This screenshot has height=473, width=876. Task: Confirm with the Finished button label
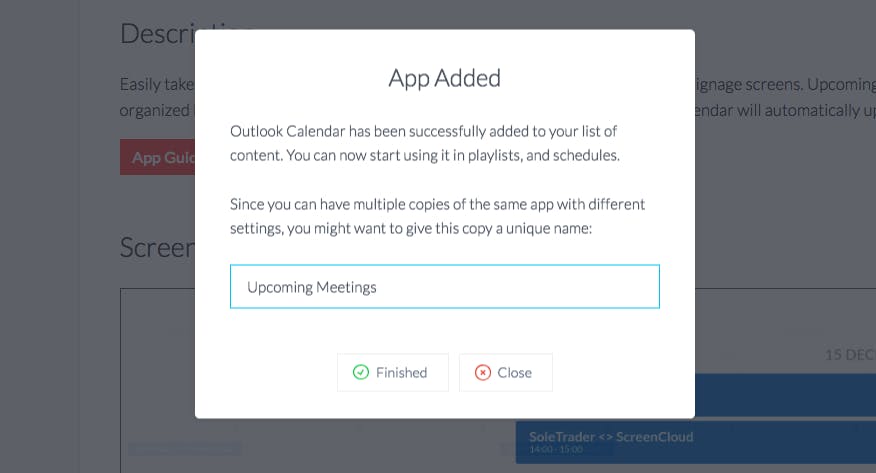[401, 372]
